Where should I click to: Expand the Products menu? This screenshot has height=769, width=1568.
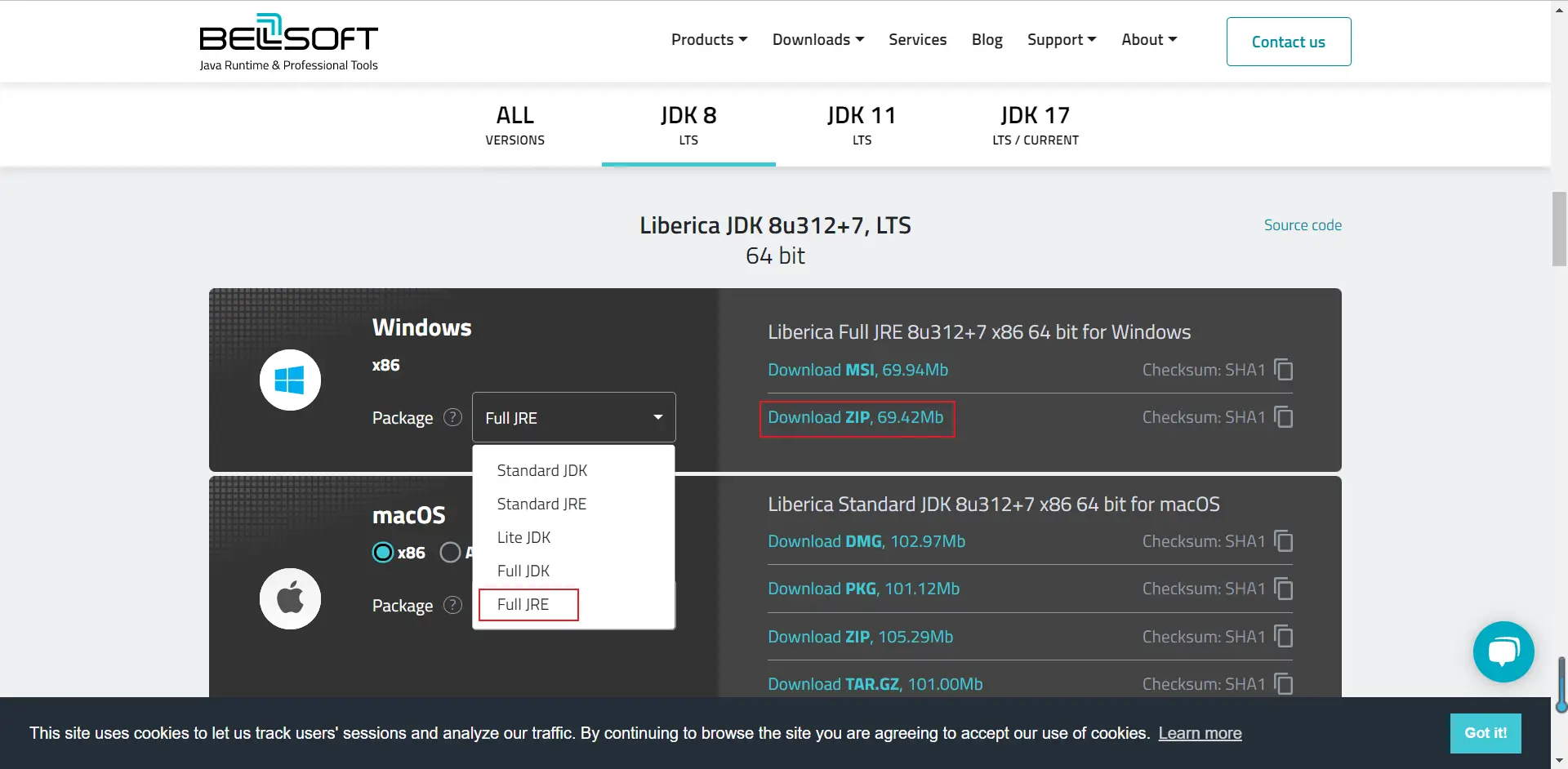click(709, 40)
